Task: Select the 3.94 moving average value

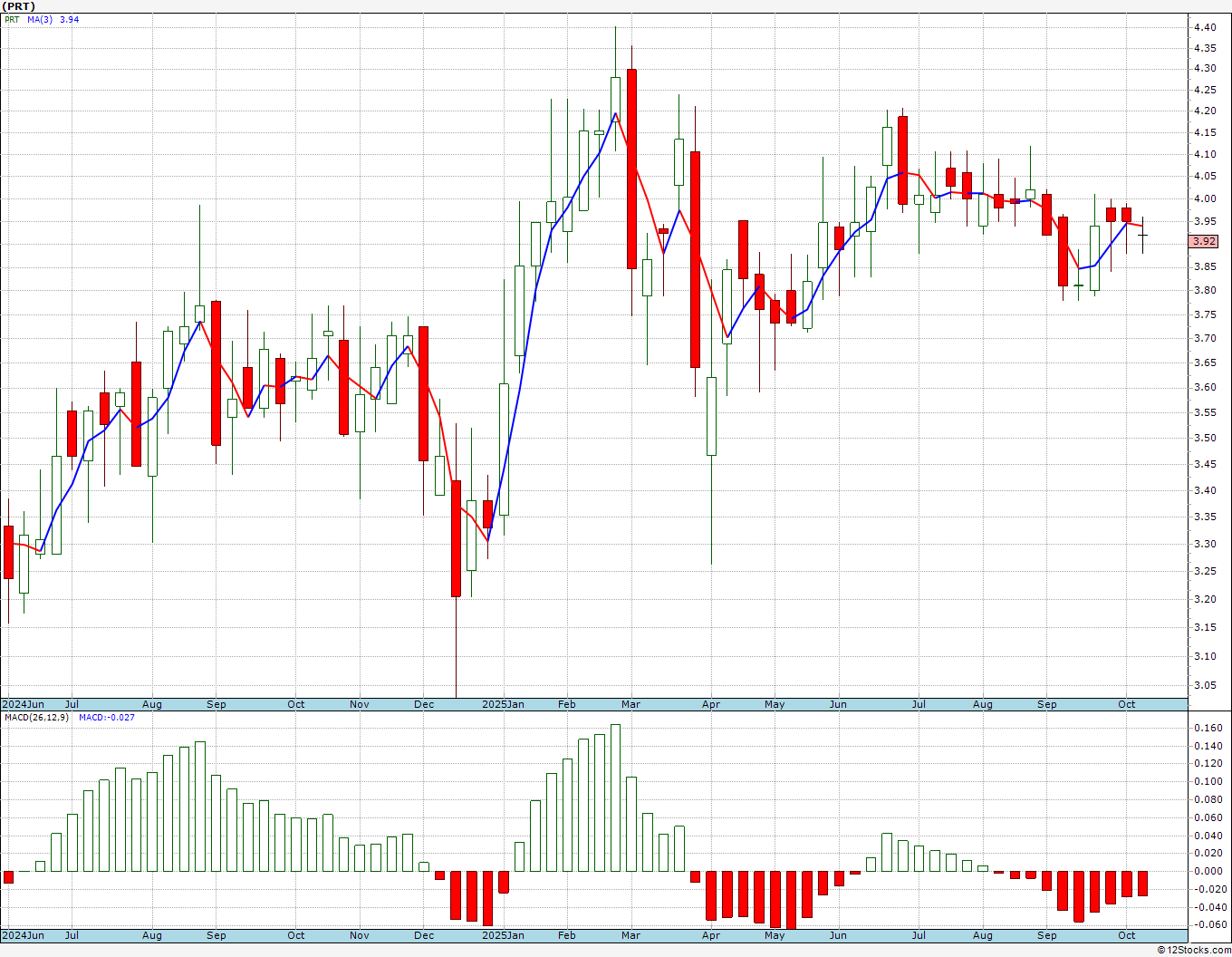Action: tap(69, 19)
